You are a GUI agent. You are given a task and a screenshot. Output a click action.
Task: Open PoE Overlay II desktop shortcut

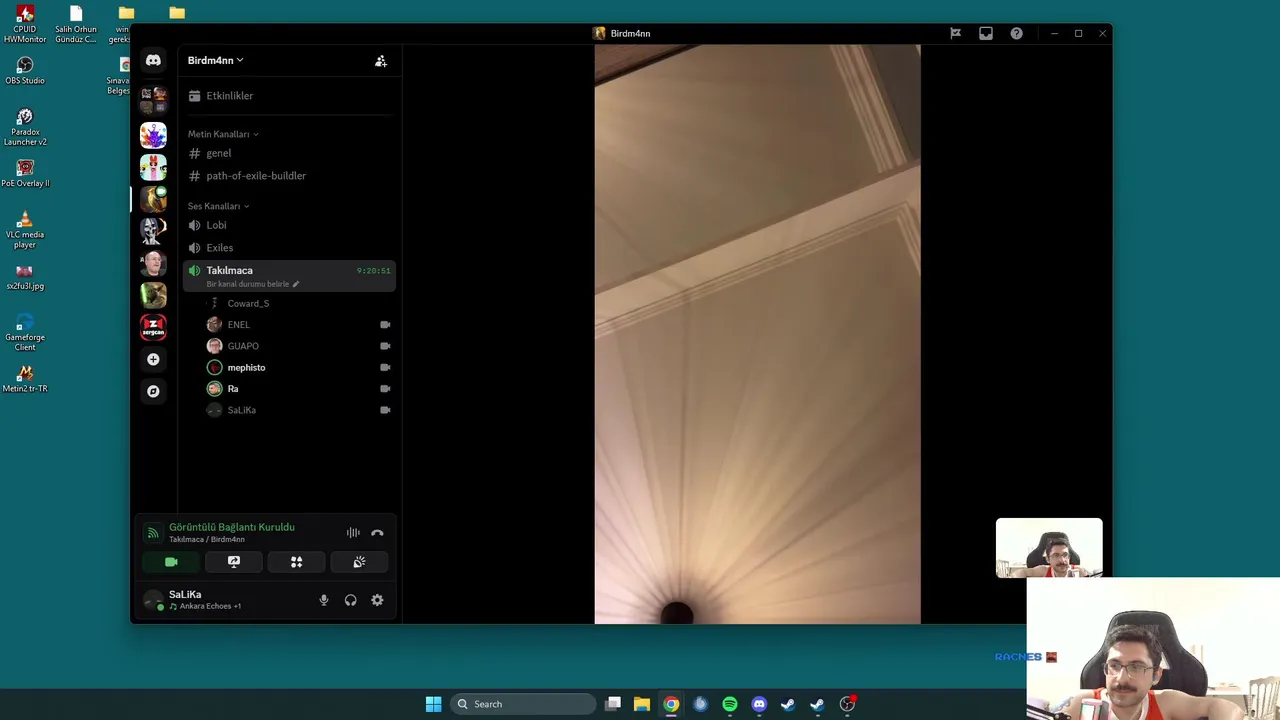(25, 173)
